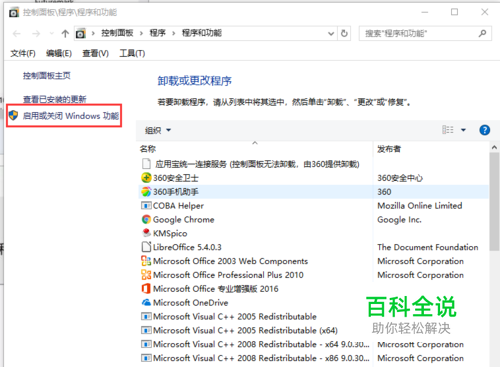Click 启用或关闭 Windows 功能 link
Image resolution: width=500 pixels, height=367 pixels.
tap(71, 116)
